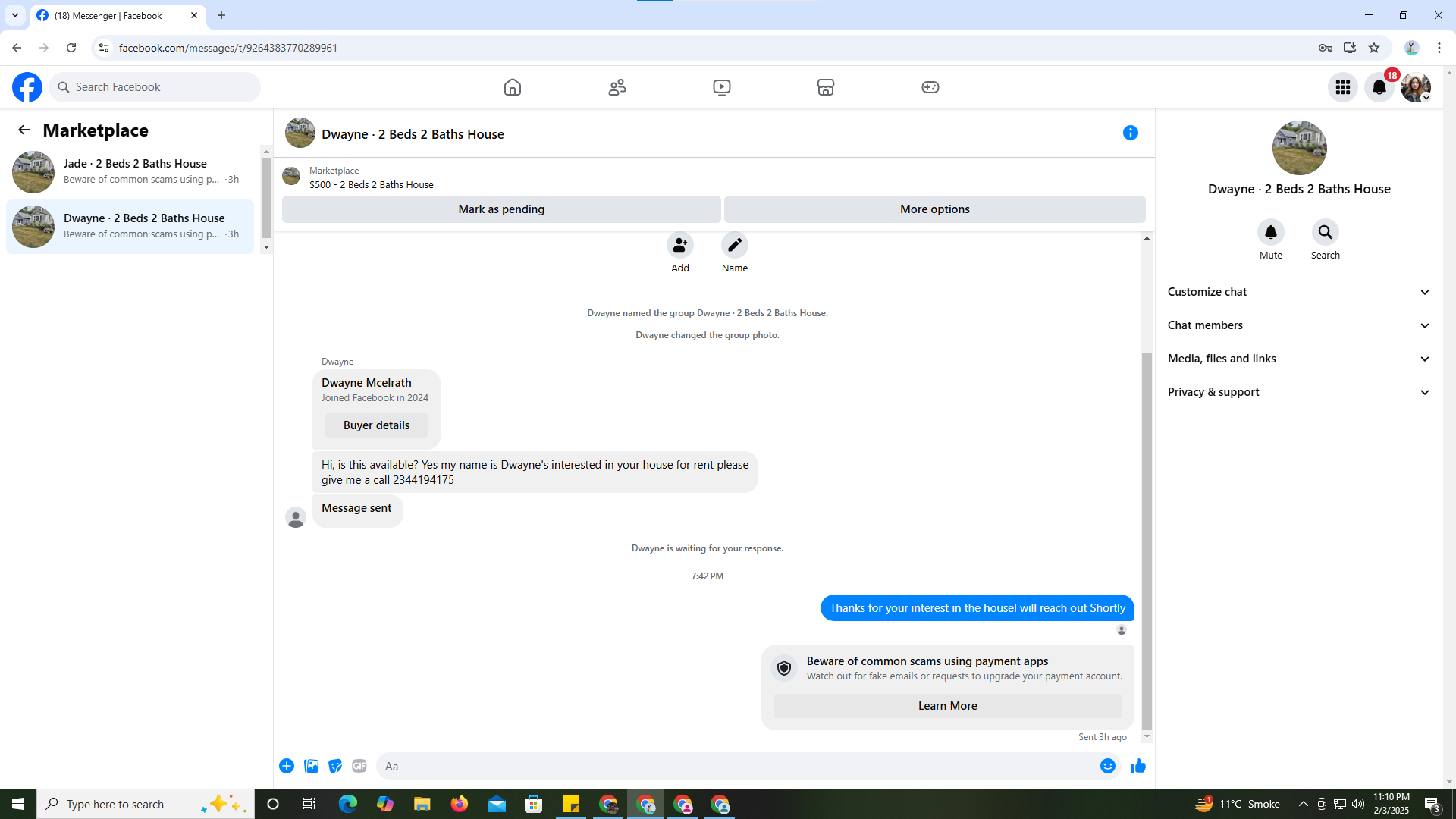Go to the Home feed icon
The width and height of the screenshot is (1456, 819).
(513, 87)
